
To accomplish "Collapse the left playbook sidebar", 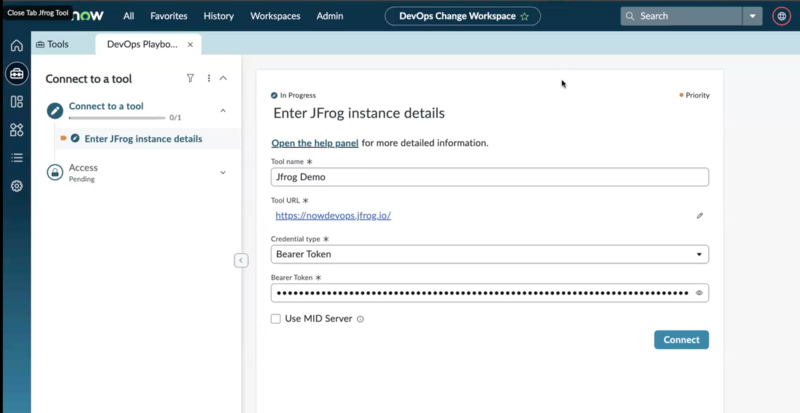I will pos(241,260).
